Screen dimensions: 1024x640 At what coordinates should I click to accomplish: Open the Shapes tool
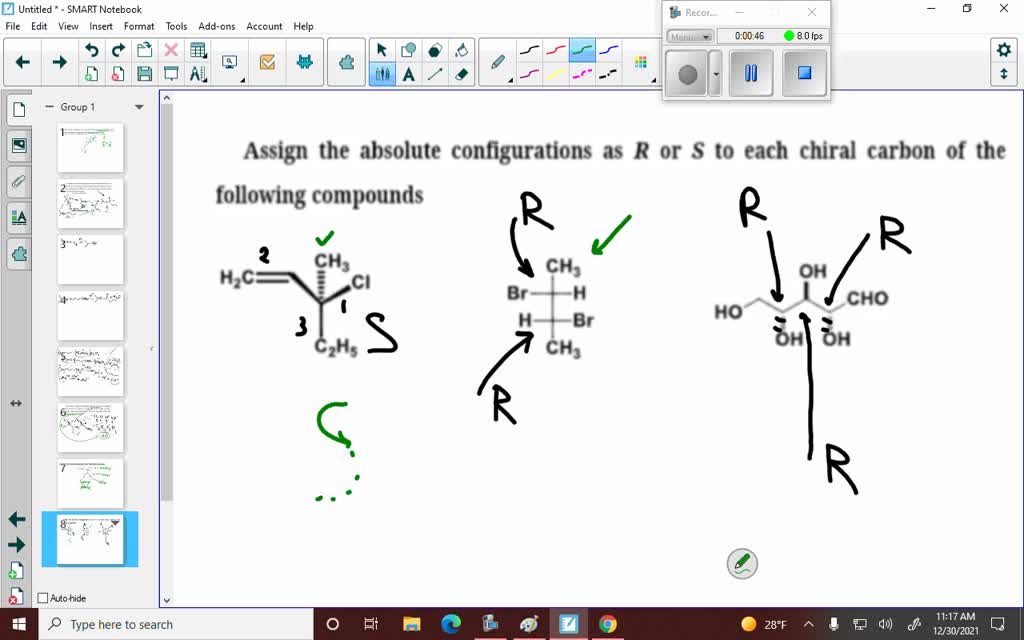click(x=410, y=48)
